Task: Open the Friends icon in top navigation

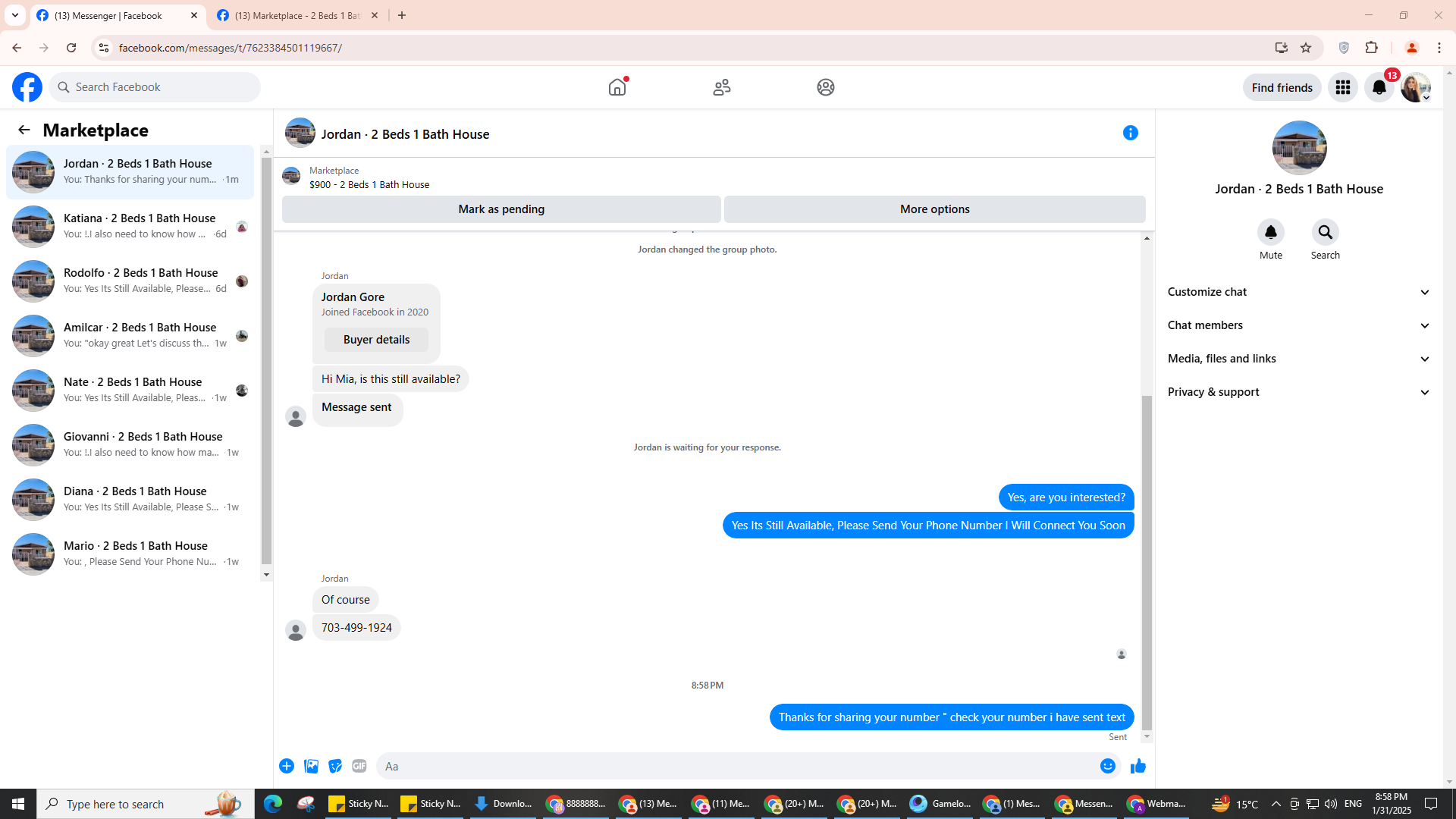Action: click(x=722, y=87)
